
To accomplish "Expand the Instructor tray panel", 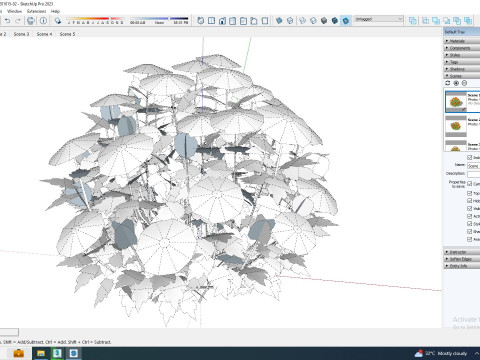I will pyautogui.click(x=462, y=252).
